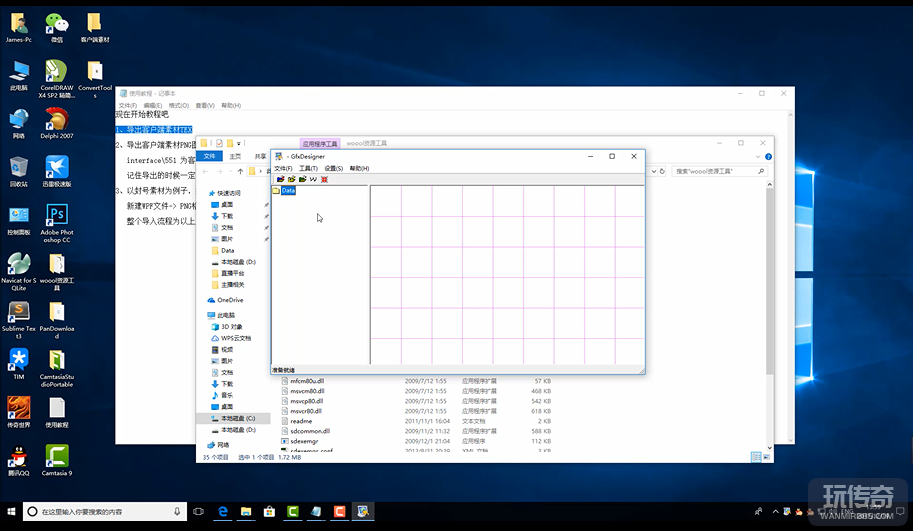The image size is (913, 531).
Task: Open CorelDRAW X4 desktop shortcut
Action: 57,71
